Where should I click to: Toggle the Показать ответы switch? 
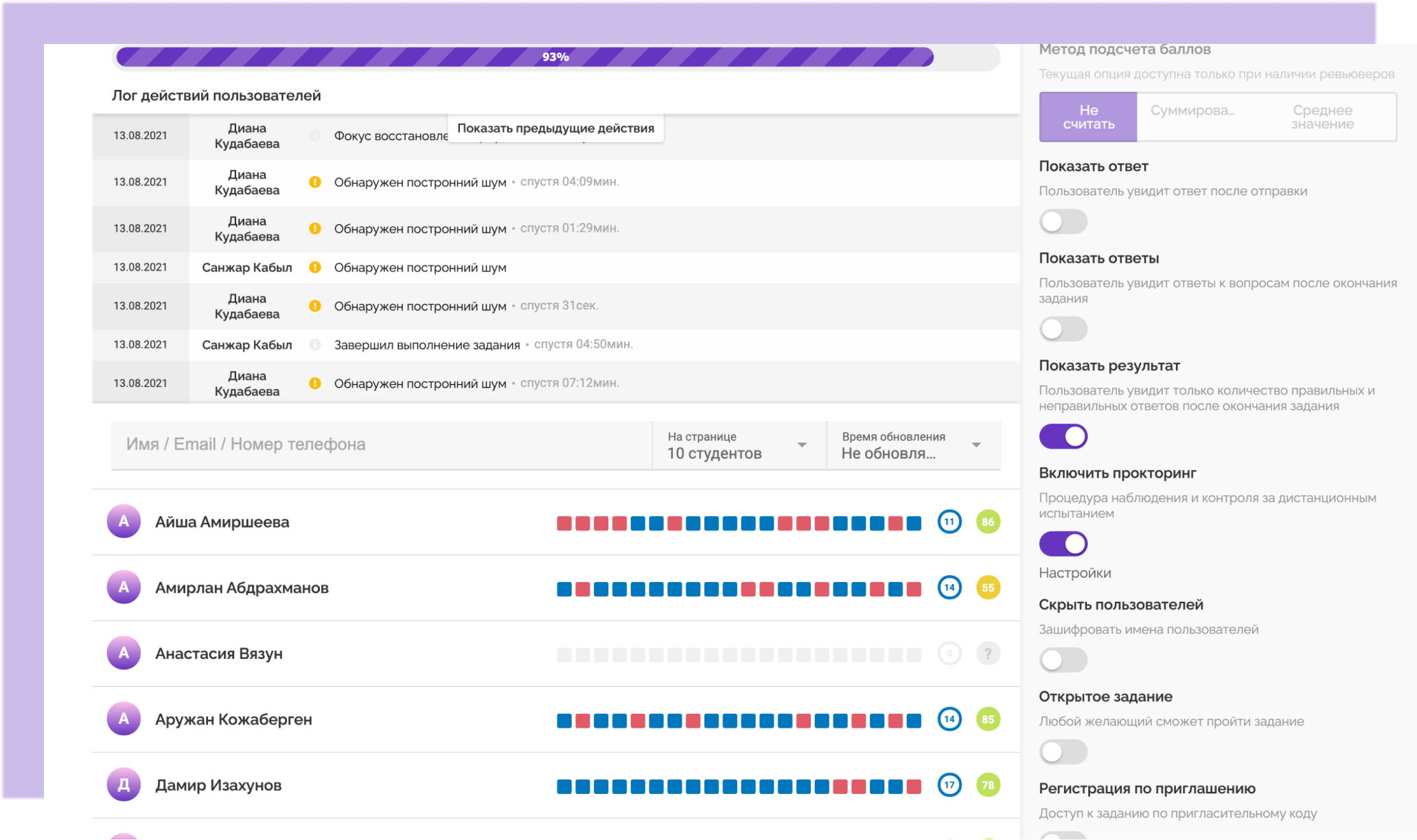click(1063, 329)
